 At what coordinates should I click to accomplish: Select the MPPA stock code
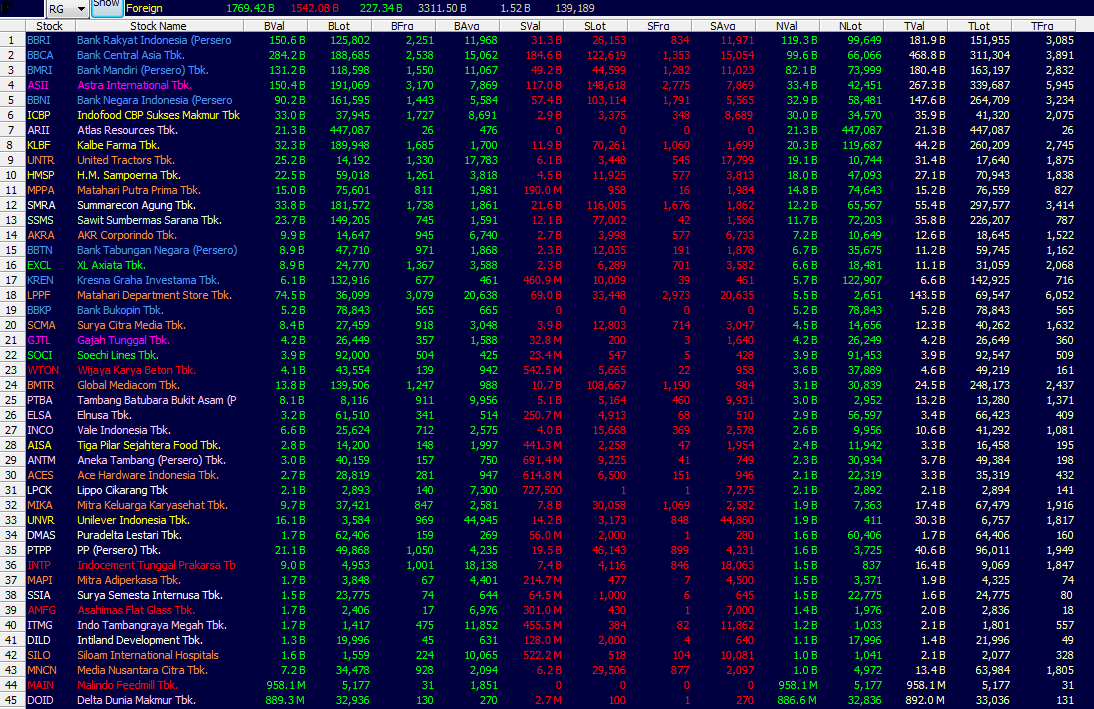pyautogui.click(x=40, y=191)
